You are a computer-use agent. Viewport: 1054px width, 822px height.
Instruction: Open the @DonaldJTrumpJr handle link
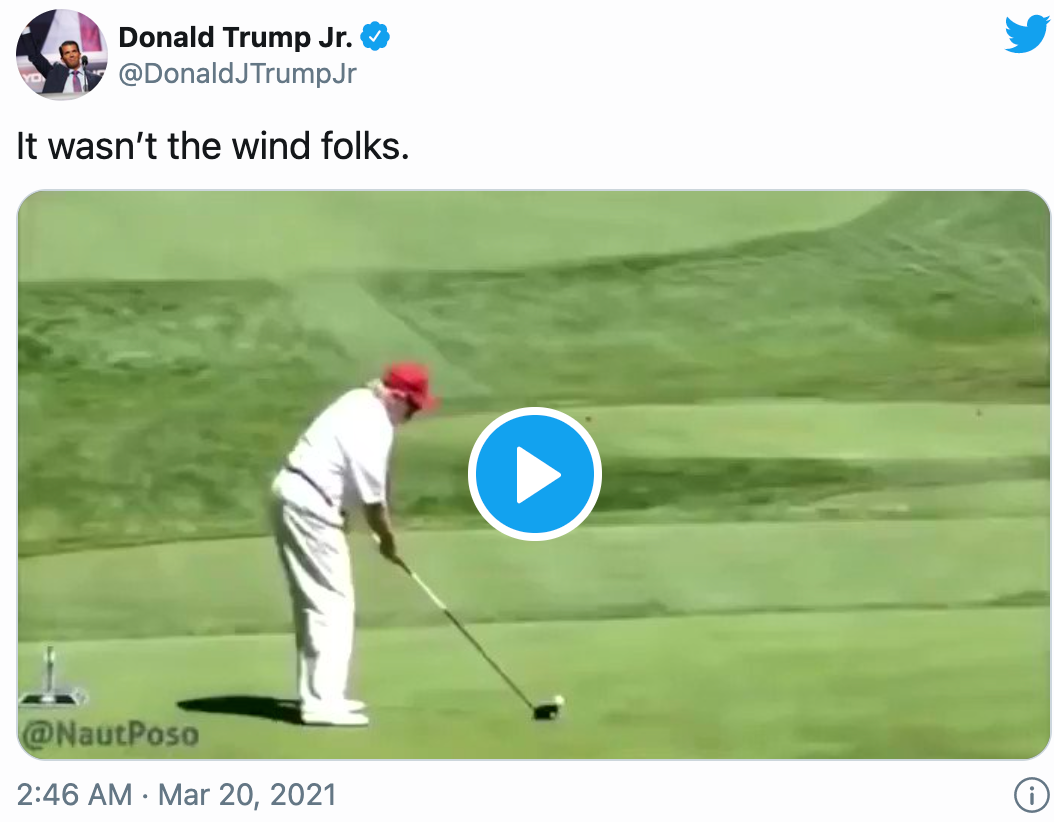coord(237,73)
